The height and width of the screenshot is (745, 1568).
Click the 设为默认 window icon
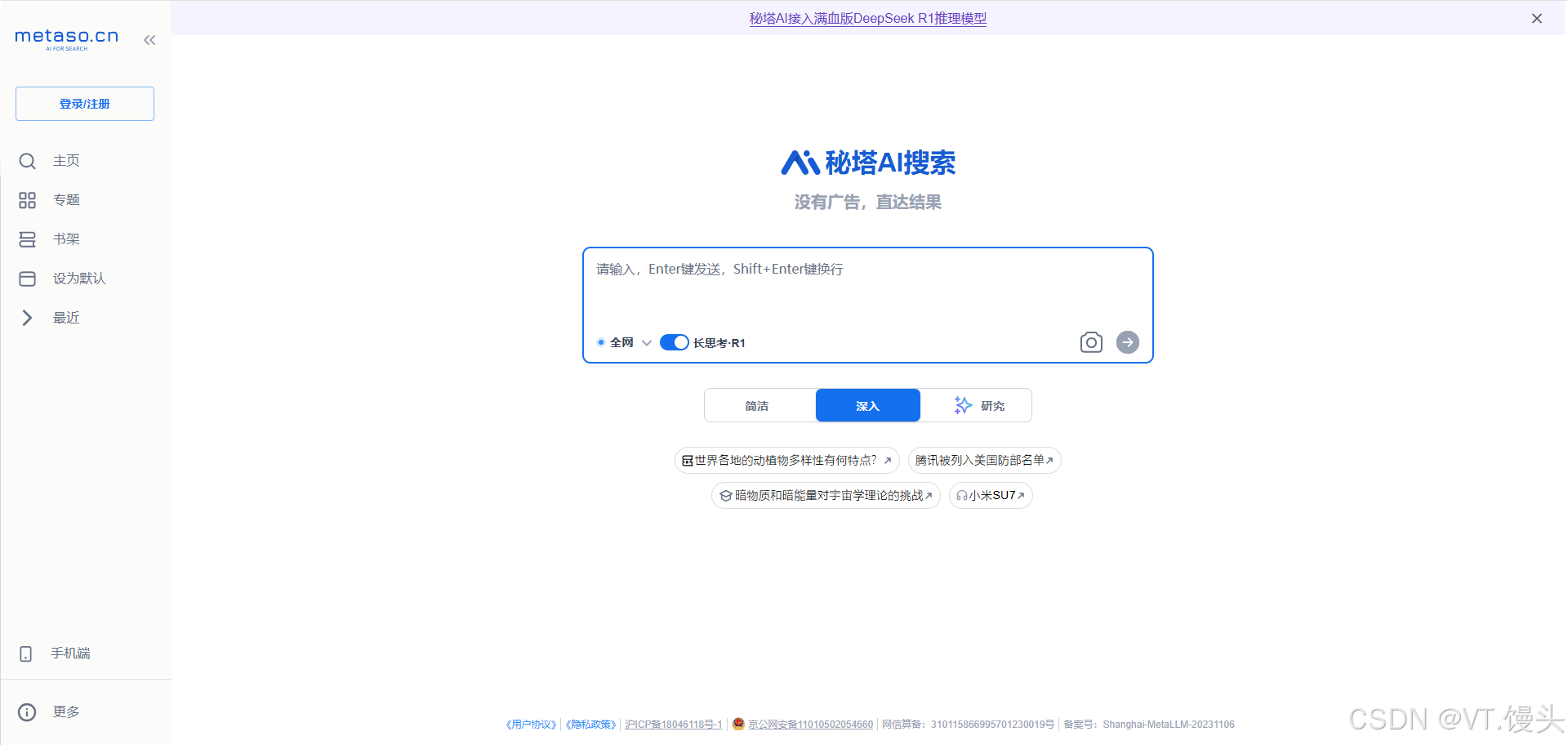27,279
